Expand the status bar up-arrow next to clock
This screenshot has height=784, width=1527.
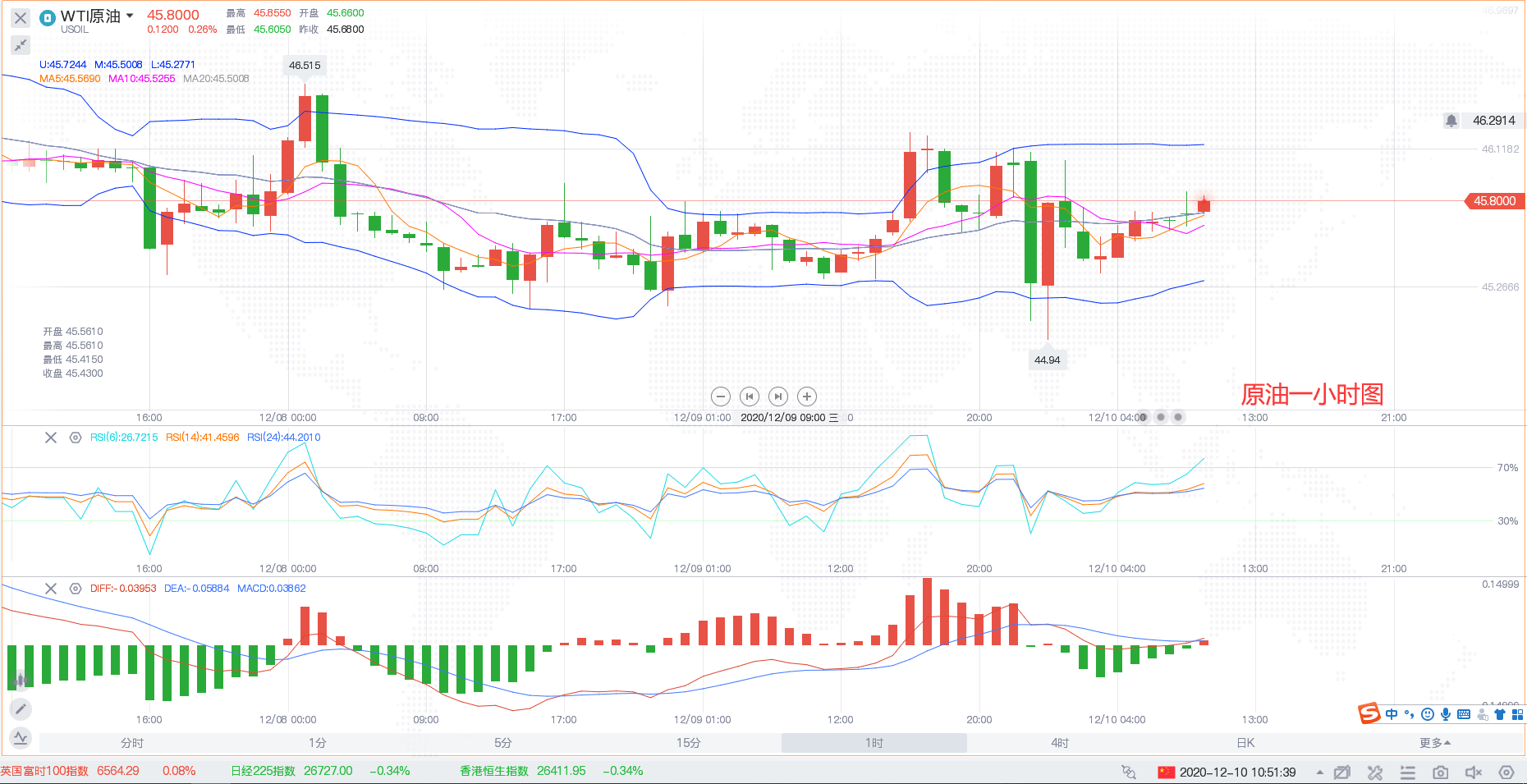pyautogui.click(x=1319, y=773)
